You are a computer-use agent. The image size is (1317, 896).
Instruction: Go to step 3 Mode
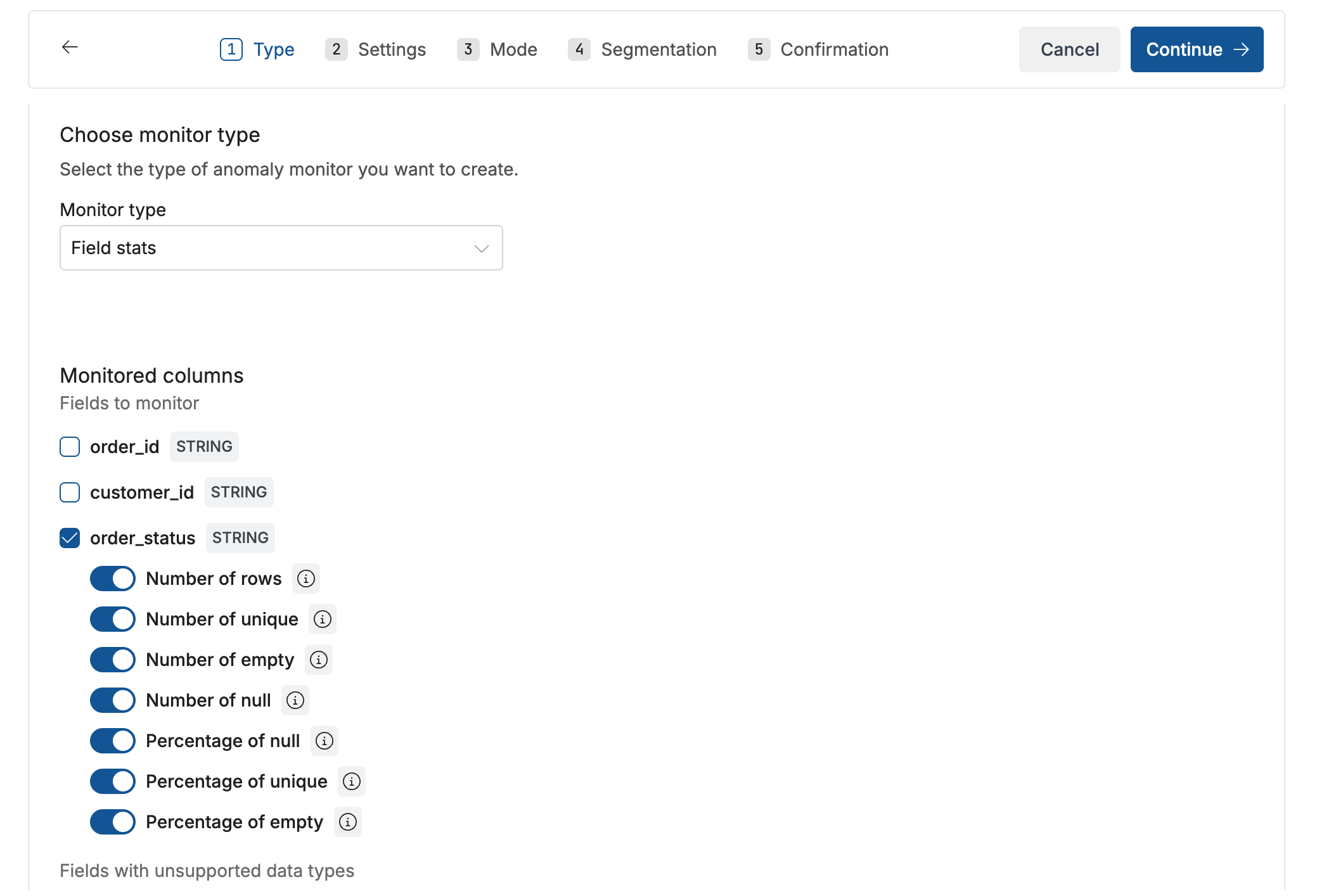point(497,49)
